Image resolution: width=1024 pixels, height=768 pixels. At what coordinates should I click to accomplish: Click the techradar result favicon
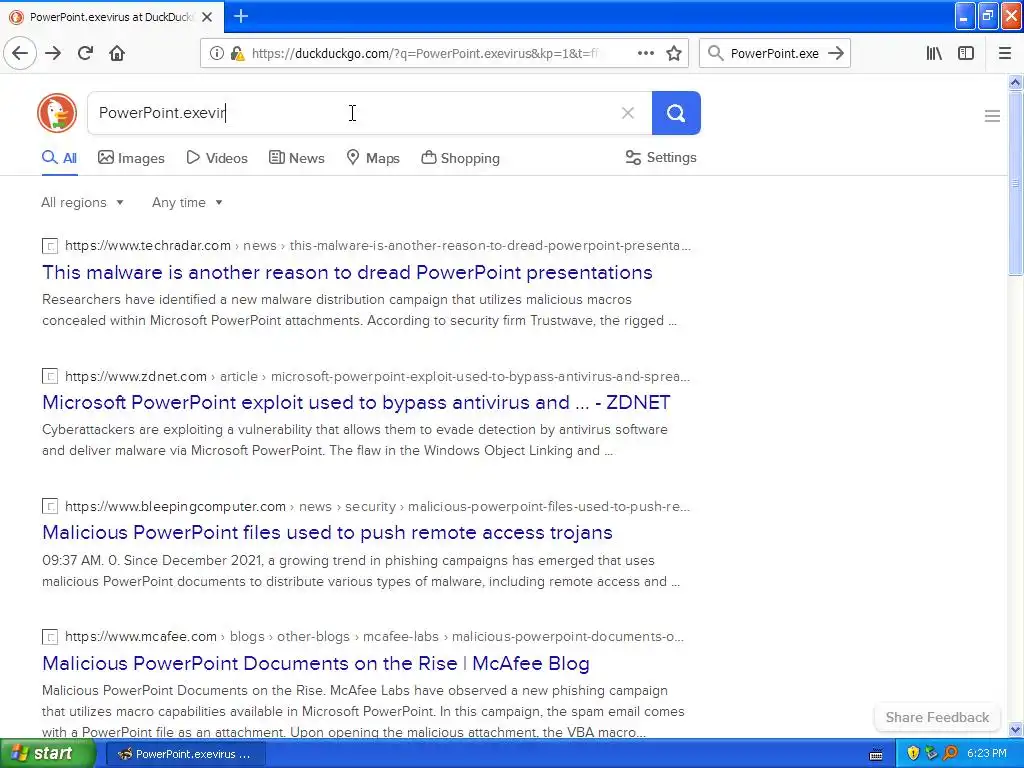(x=50, y=246)
